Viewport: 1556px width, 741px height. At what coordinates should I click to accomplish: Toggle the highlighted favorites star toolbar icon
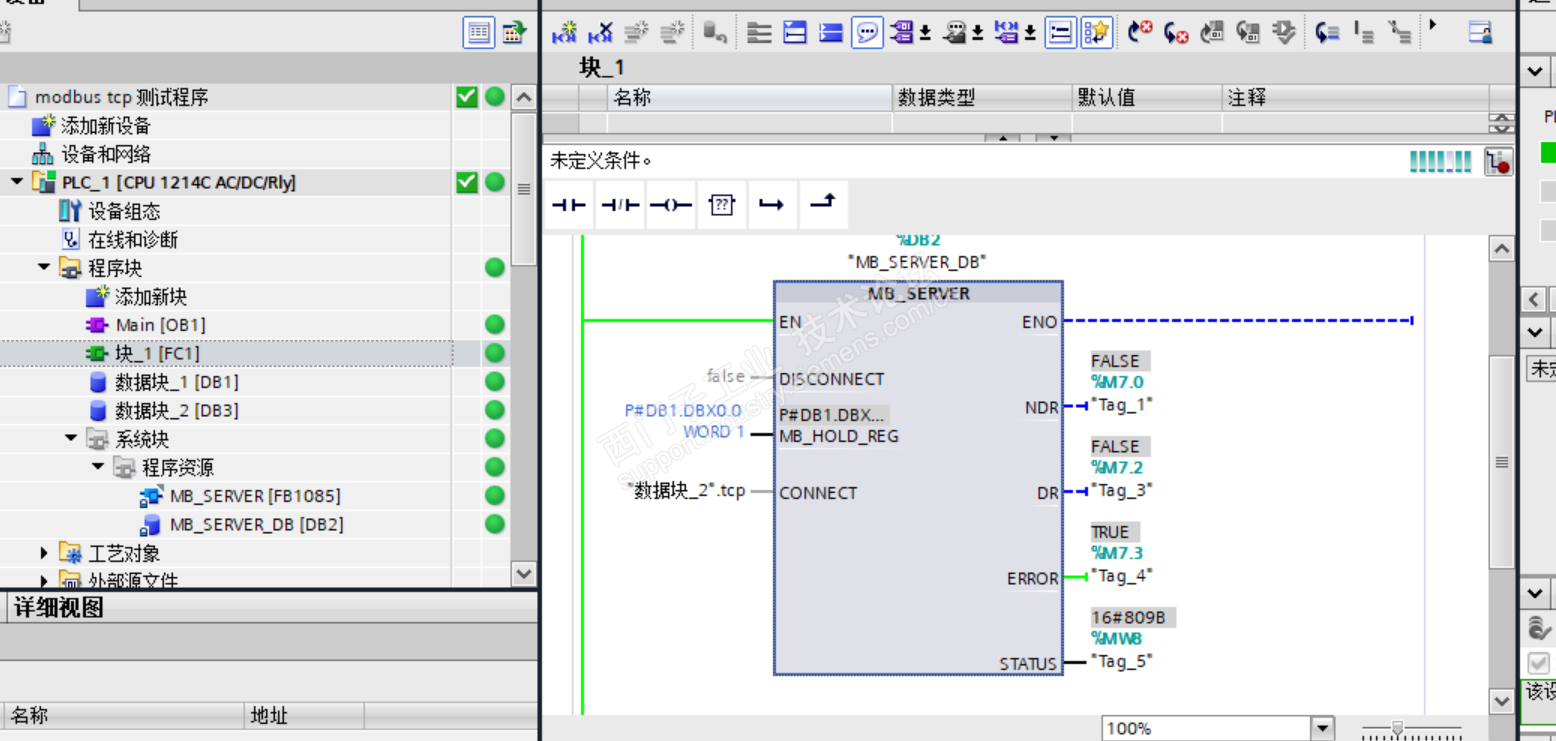click(x=1097, y=33)
